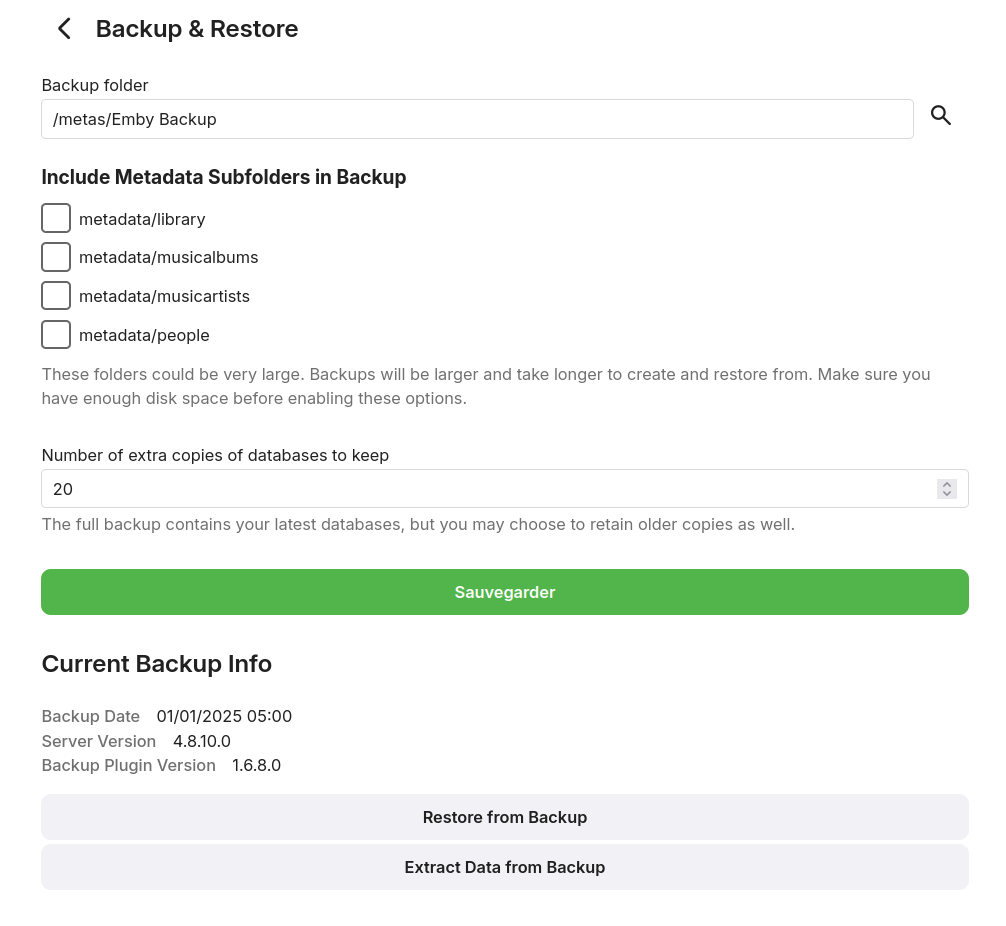Click the Backup folder path field
The image size is (1006, 926).
pos(477,119)
